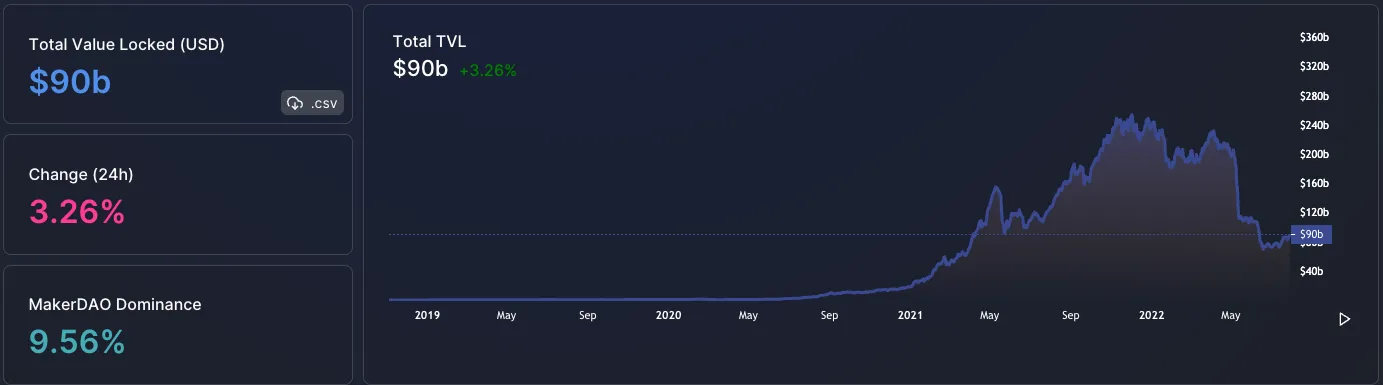Open the Total Value Locked (USD) card
This screenshot has width=1383, height=385.
pyautogui.click(x=178, y=63)
